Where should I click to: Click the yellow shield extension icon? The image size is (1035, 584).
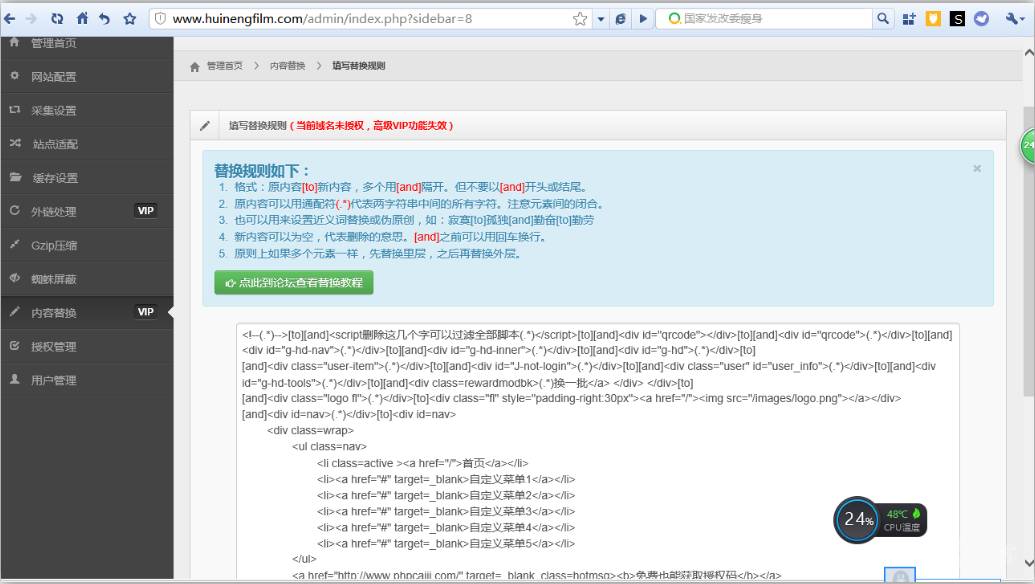(933, 18)
